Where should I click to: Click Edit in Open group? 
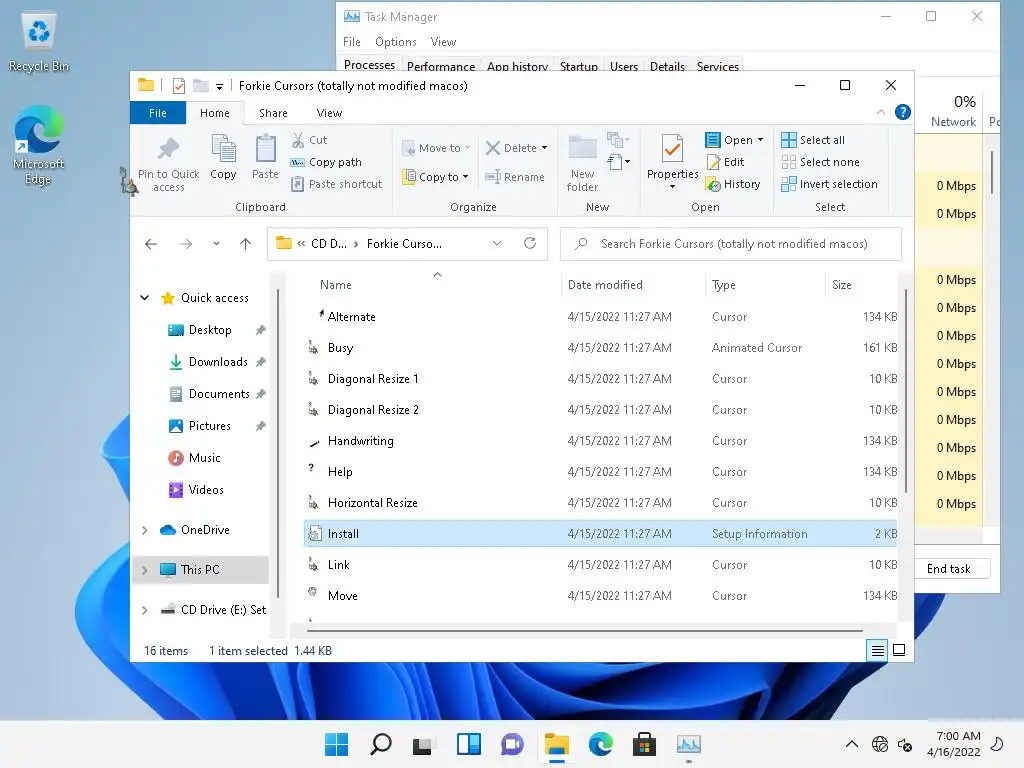point(726,162)
